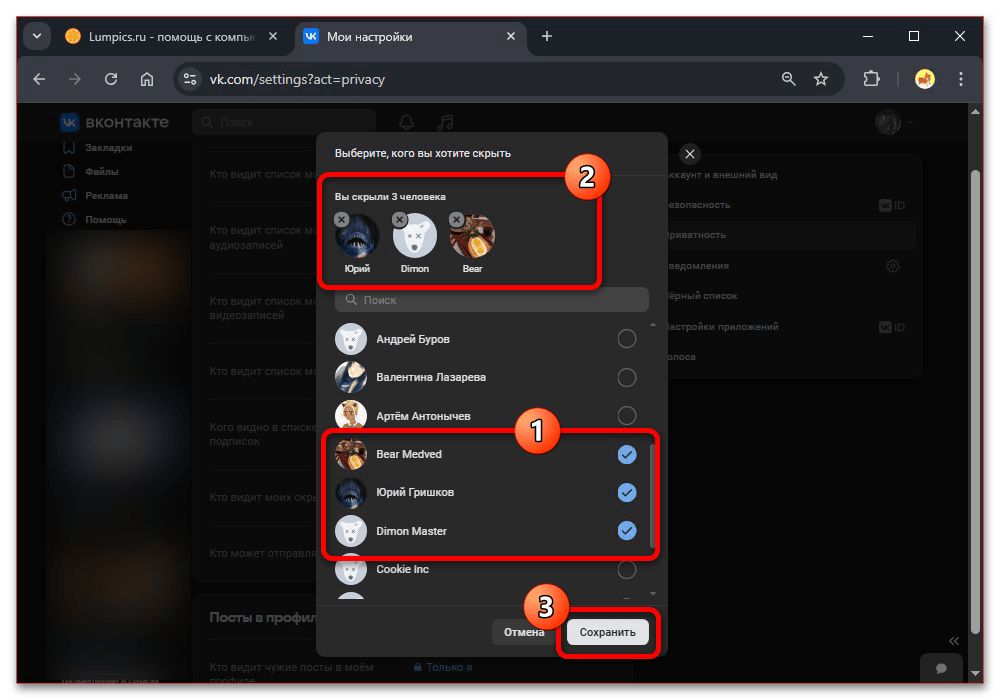
Task: Click the ВКонтакте logo
Action: [x=115, y=122]
